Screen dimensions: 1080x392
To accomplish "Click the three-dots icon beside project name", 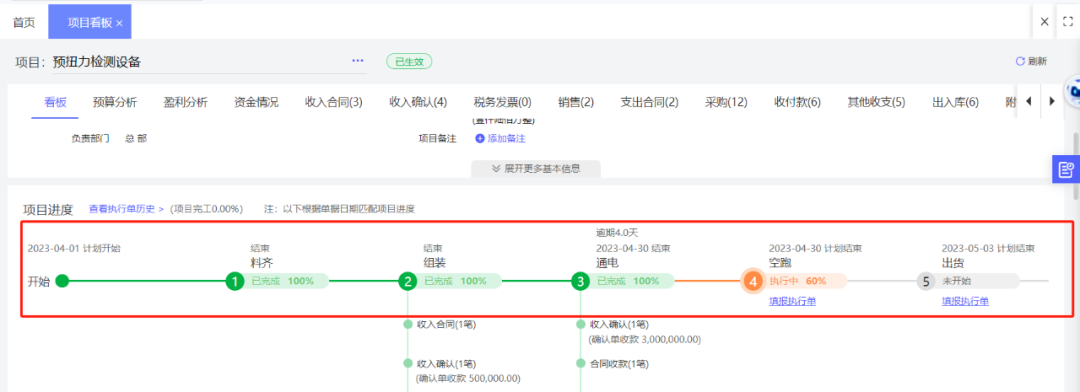I will pyautogui.click(x=357, y=61).
